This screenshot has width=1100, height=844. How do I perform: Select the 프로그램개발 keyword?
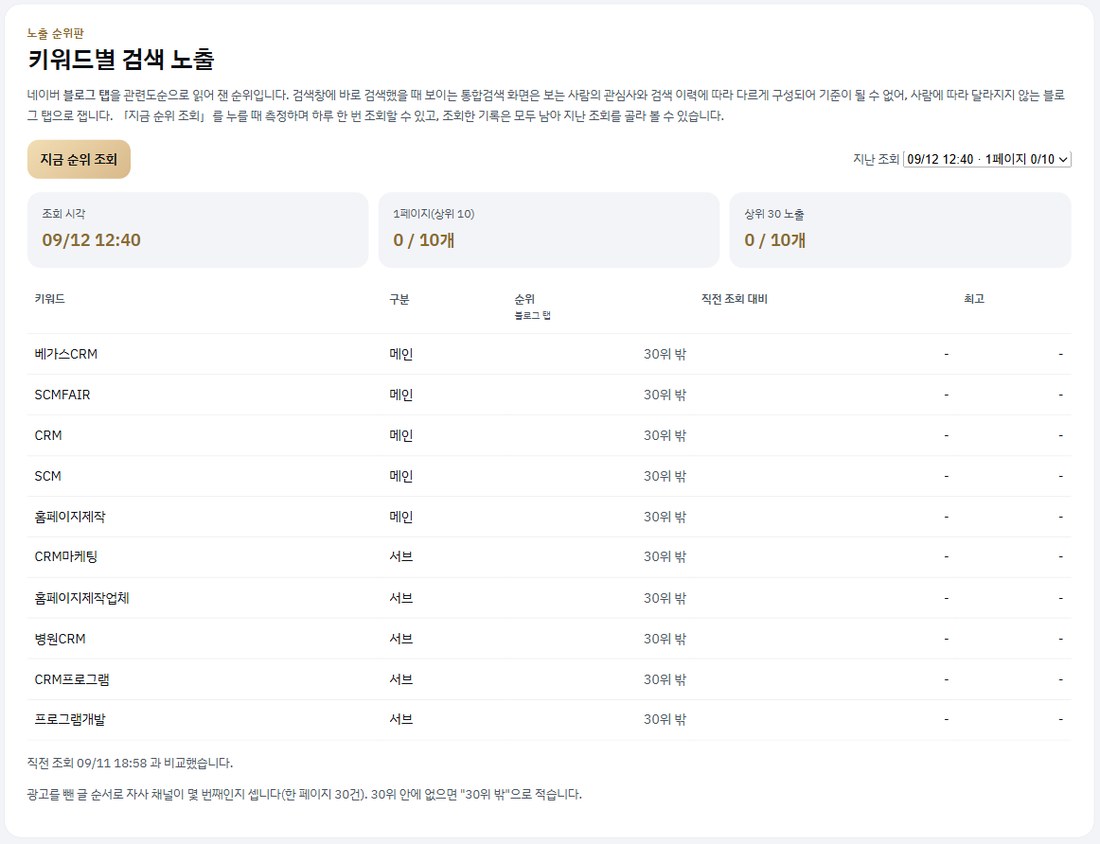[x=69, y=720]
